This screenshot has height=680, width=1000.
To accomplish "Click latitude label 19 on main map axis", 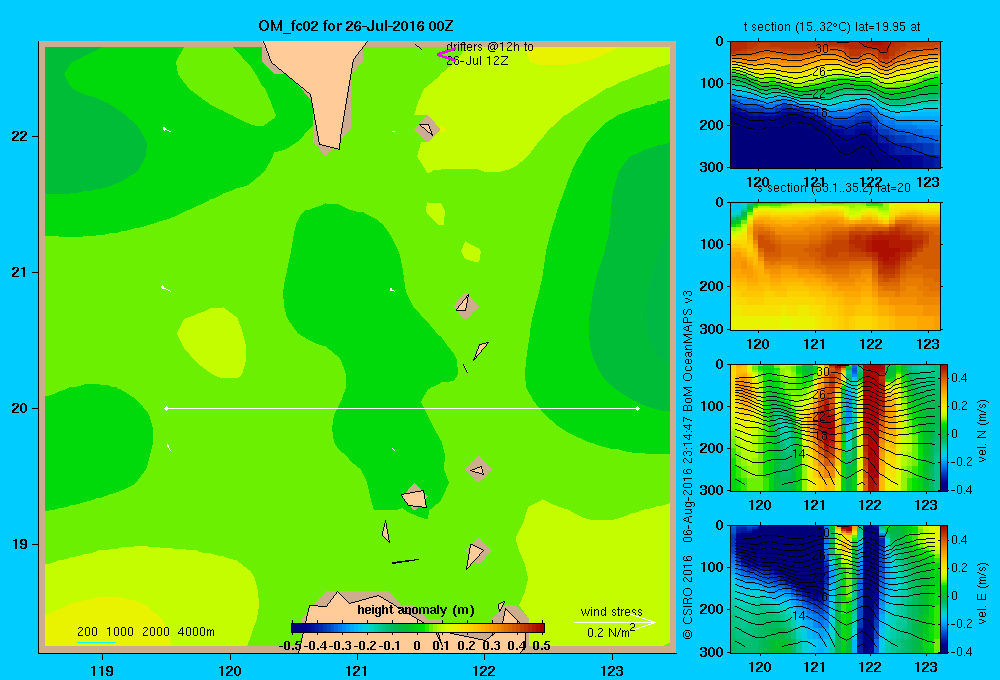I will coord(19,544).
